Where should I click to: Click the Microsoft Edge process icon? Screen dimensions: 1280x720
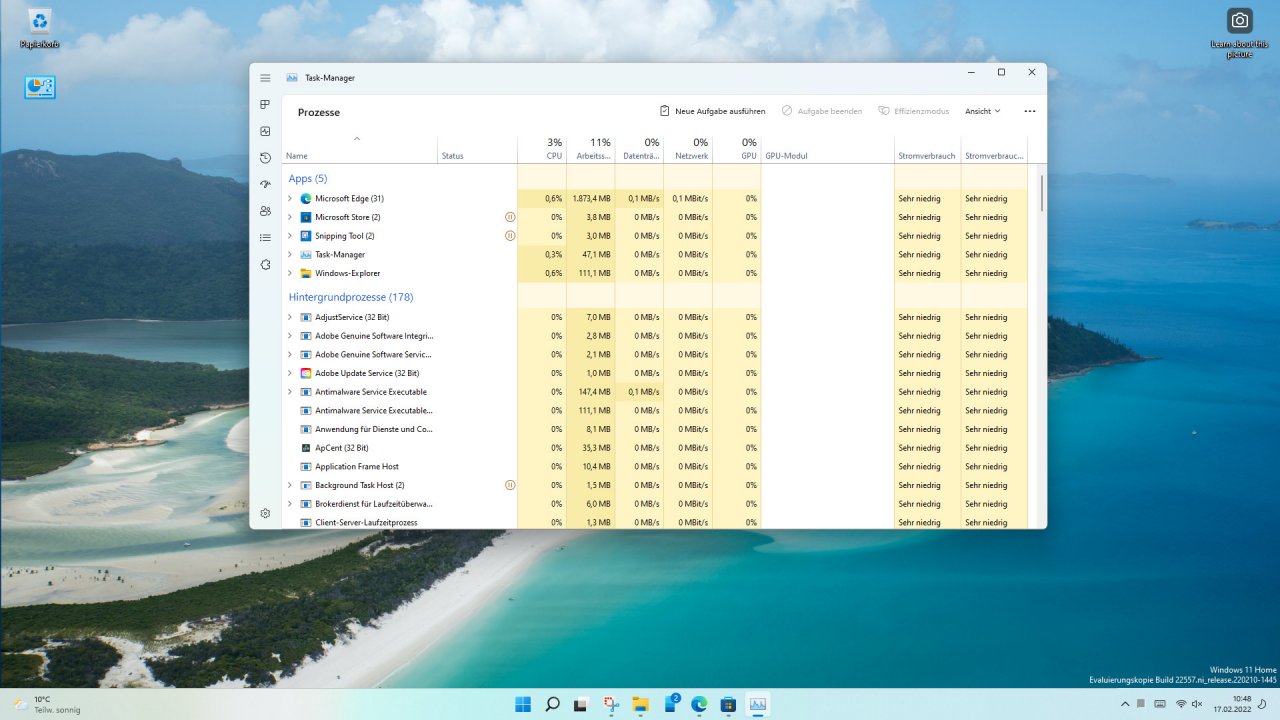coord(306,198)
